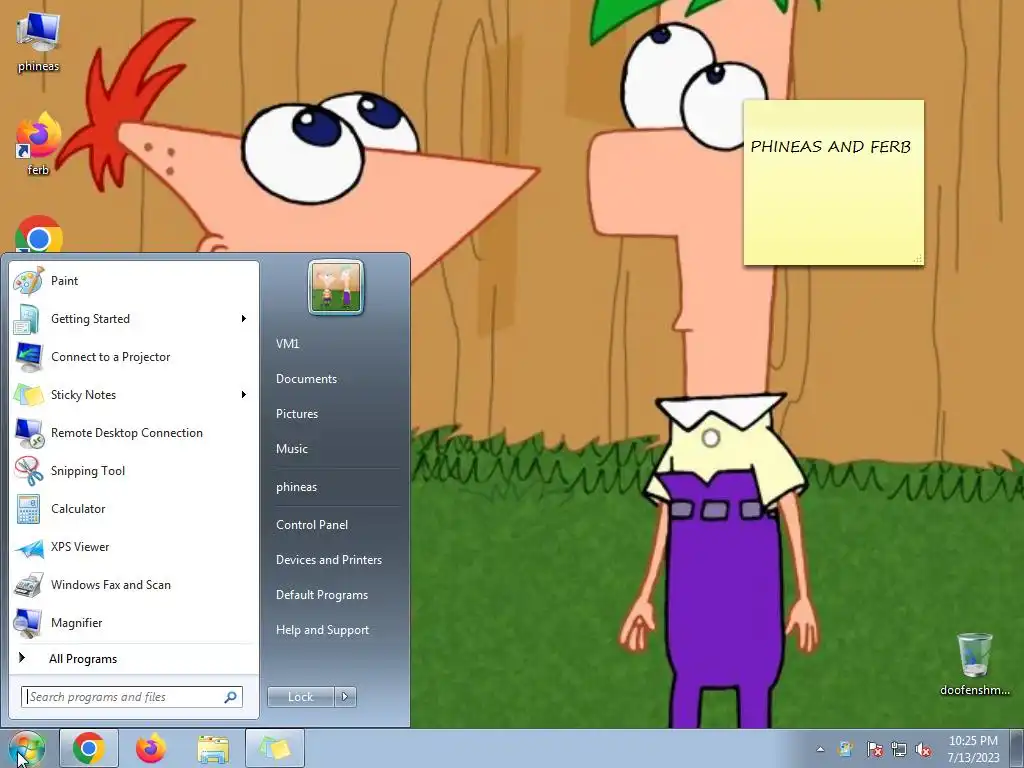Image resolution: width=1024 pixels, height=768 pixels.
Task: Expand Sticky Notes jump list arrow
Action: pos(244,394)
